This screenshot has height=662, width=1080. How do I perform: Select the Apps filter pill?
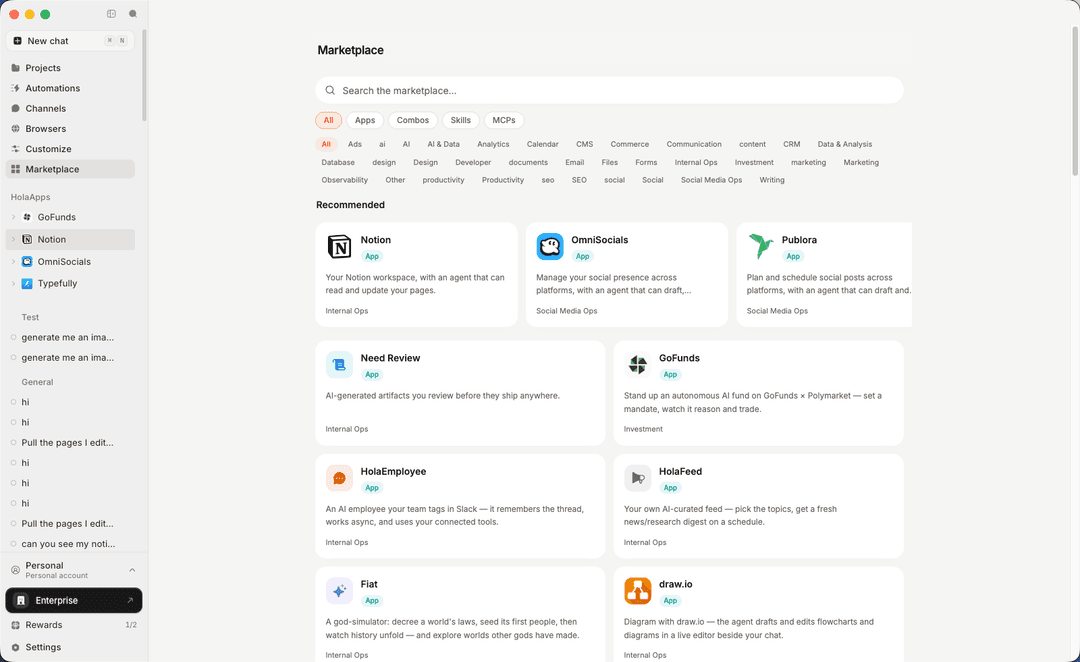pos(365,120)
